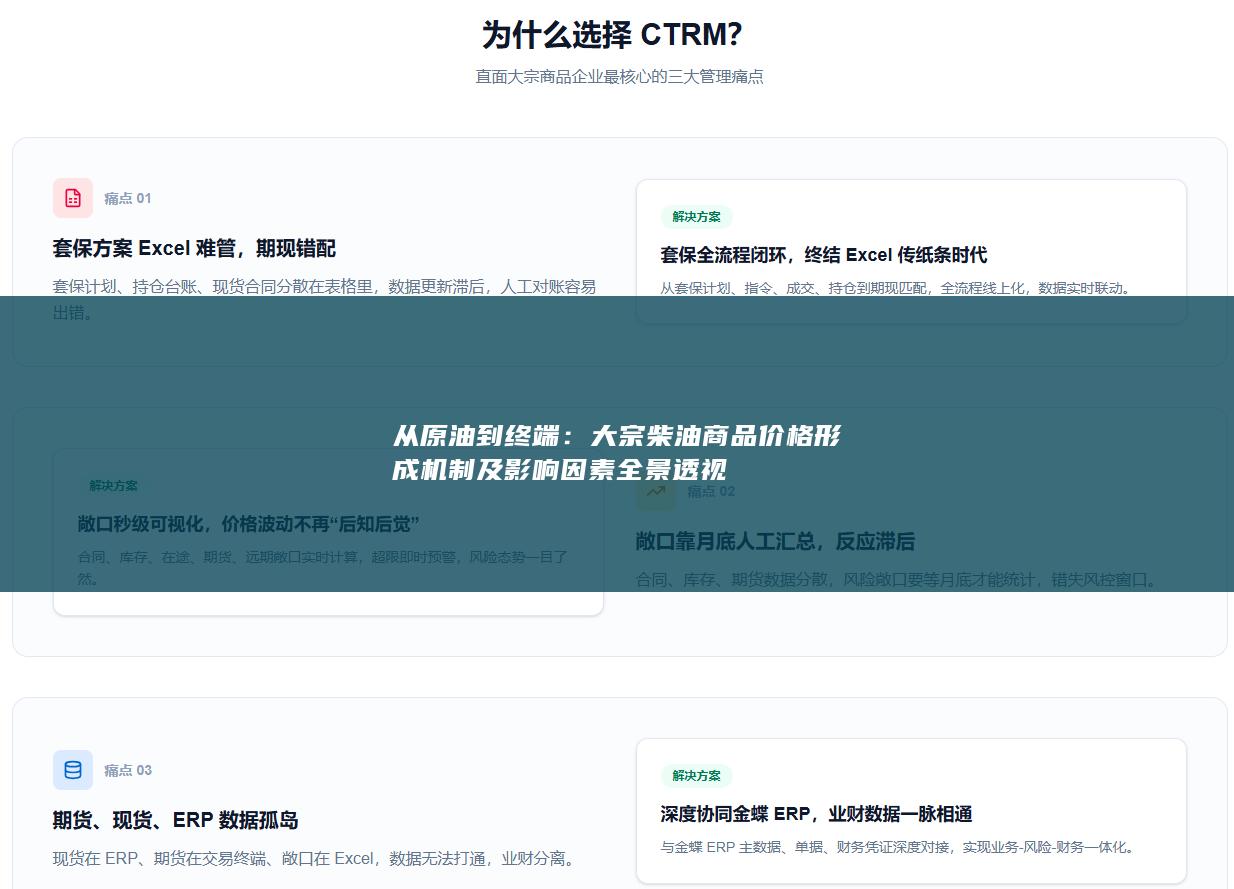Screen dimensions: 1234x889
Task: Click the trend arrow icon beside 痛点 02
Action: [656, 491]
